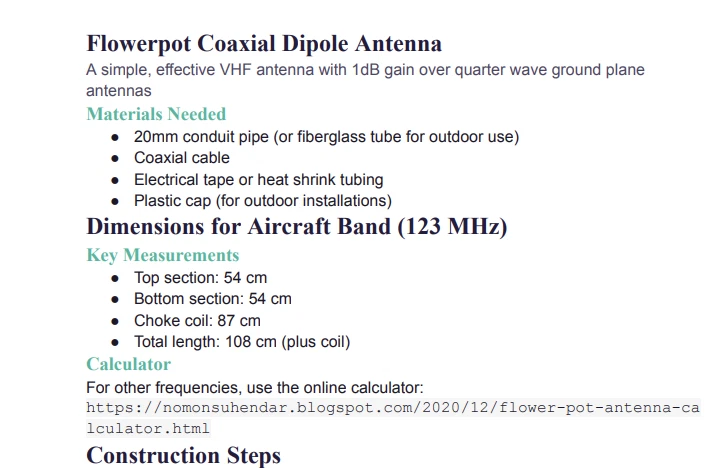
Task: Click the Choke coil: 87 cm item
Action: point(197,320)
